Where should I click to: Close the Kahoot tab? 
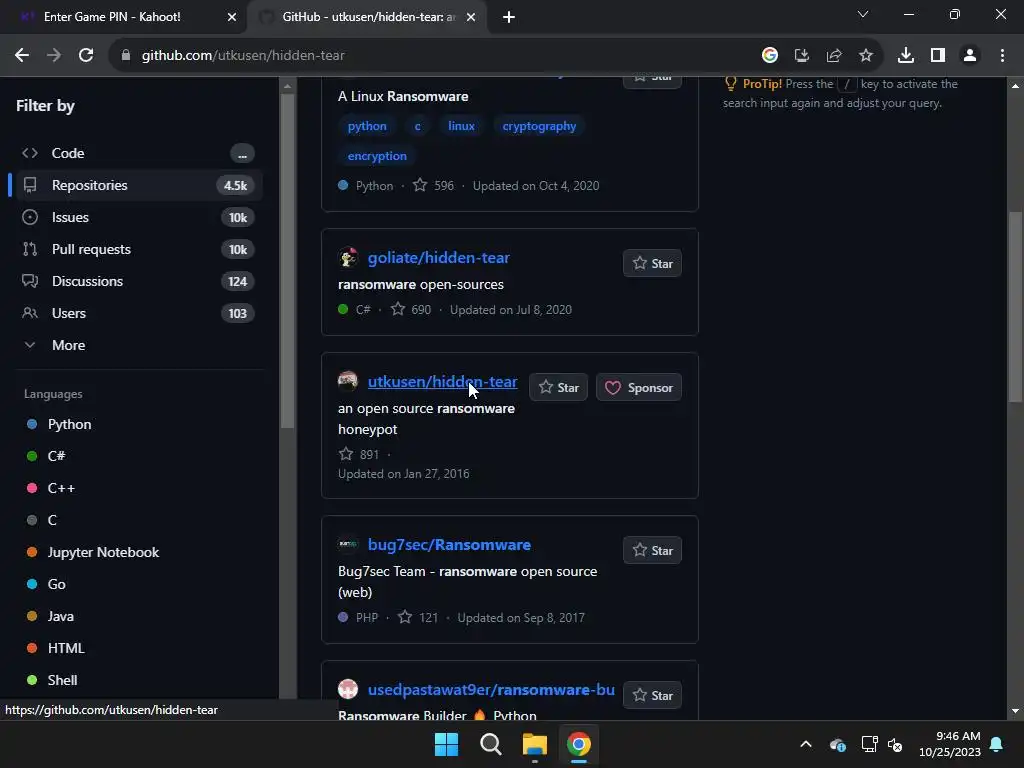[x=231, y=17]
